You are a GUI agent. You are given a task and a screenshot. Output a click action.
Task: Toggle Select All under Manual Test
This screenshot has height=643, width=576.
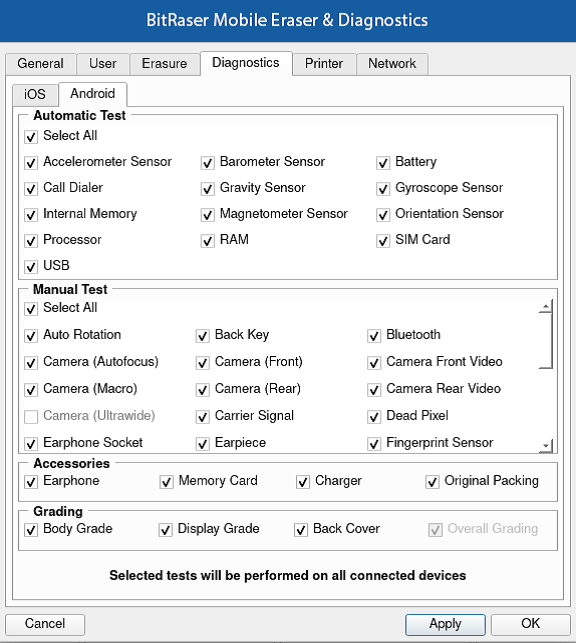31,308
